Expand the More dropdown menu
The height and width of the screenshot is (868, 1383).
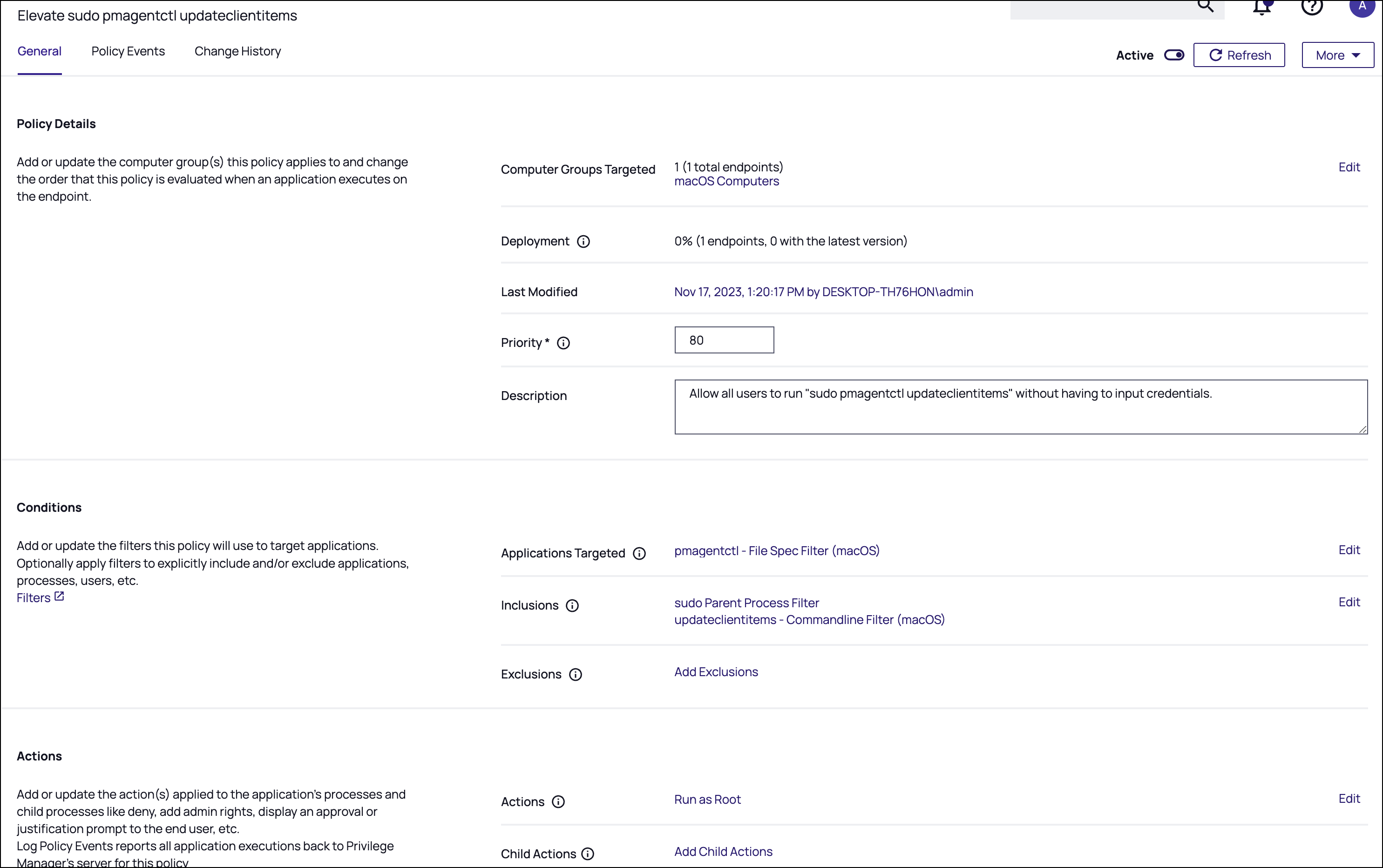pyautogui.click(x=1337, y=55)
